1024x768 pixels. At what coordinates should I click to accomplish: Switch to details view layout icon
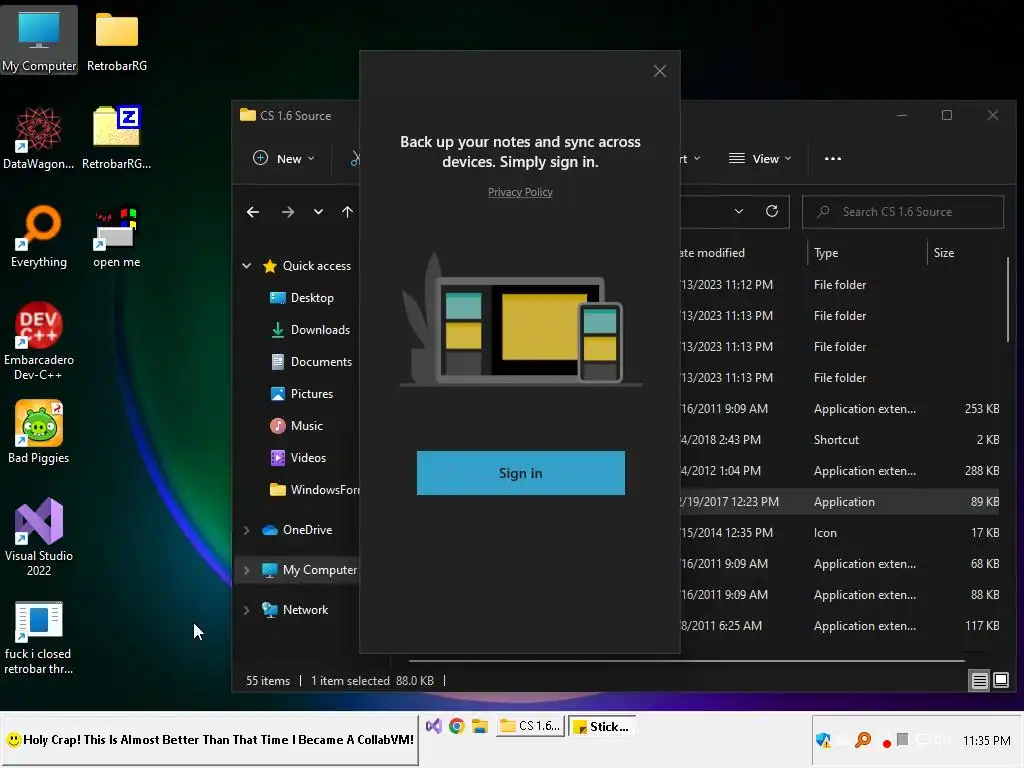click(x=980, y=680)
